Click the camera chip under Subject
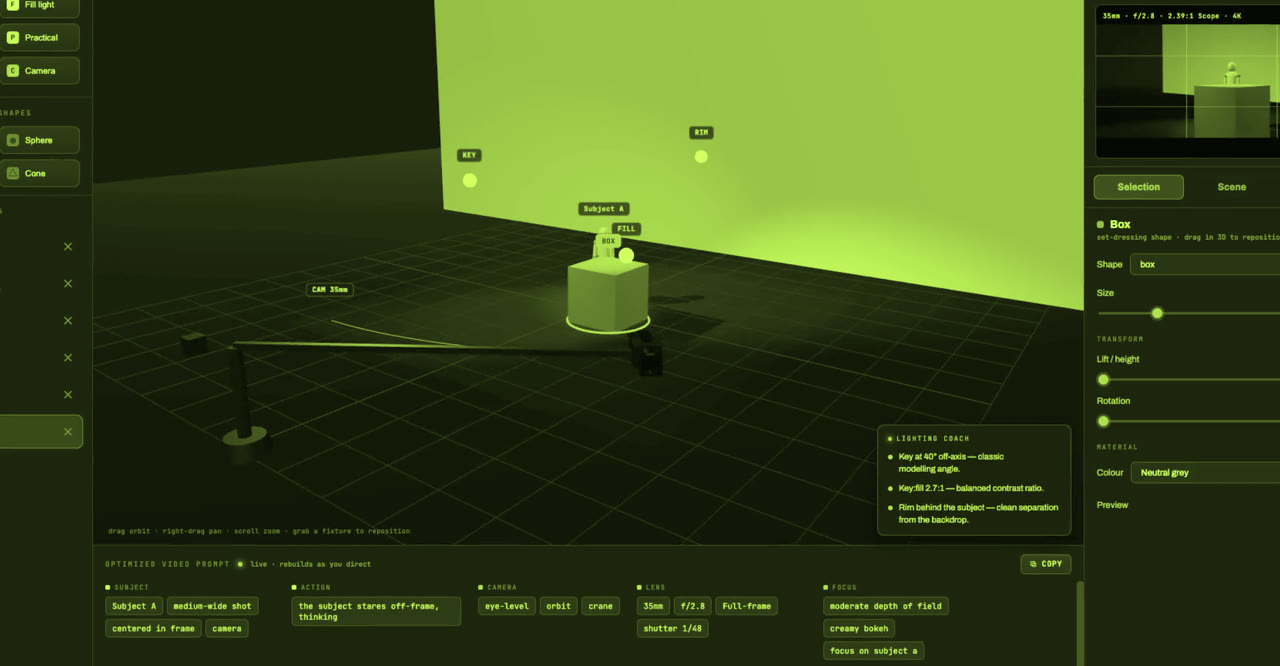 [x=227, y=629]
